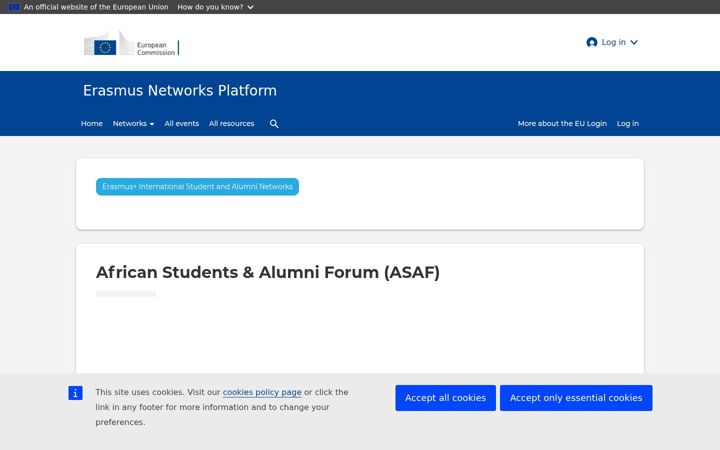Click the African Students & Alumni Forum heading

[x=268, y=272]
